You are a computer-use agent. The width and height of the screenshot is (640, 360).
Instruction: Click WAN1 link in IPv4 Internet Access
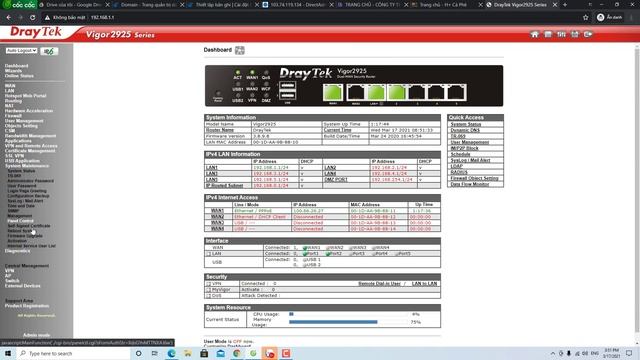(217, 211)
